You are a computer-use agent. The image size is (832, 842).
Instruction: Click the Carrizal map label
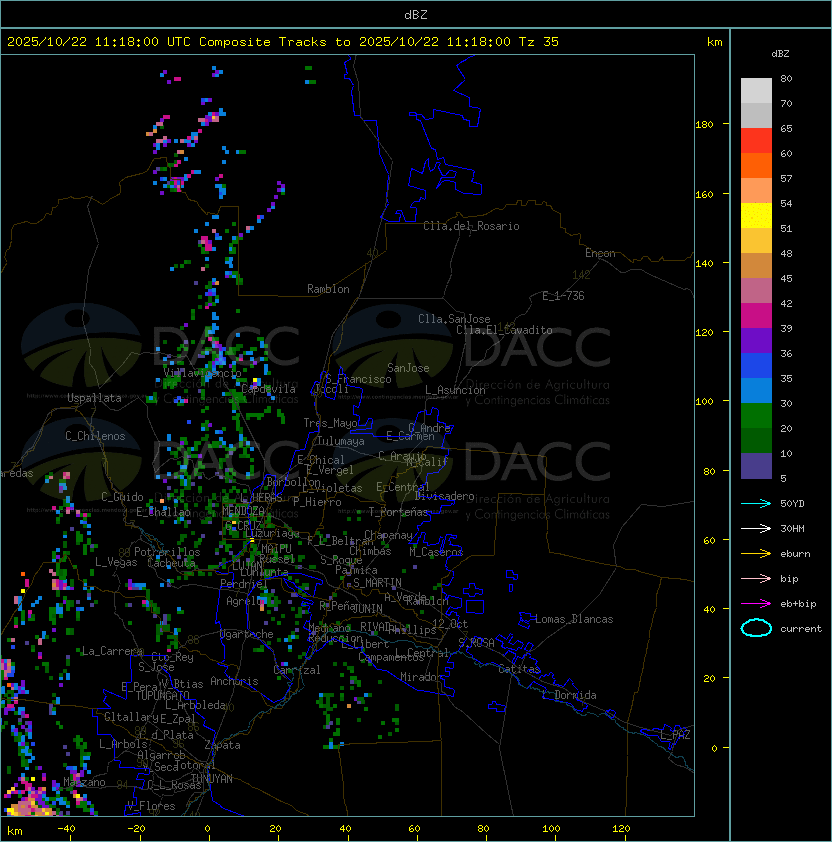[x=296, y=670]
